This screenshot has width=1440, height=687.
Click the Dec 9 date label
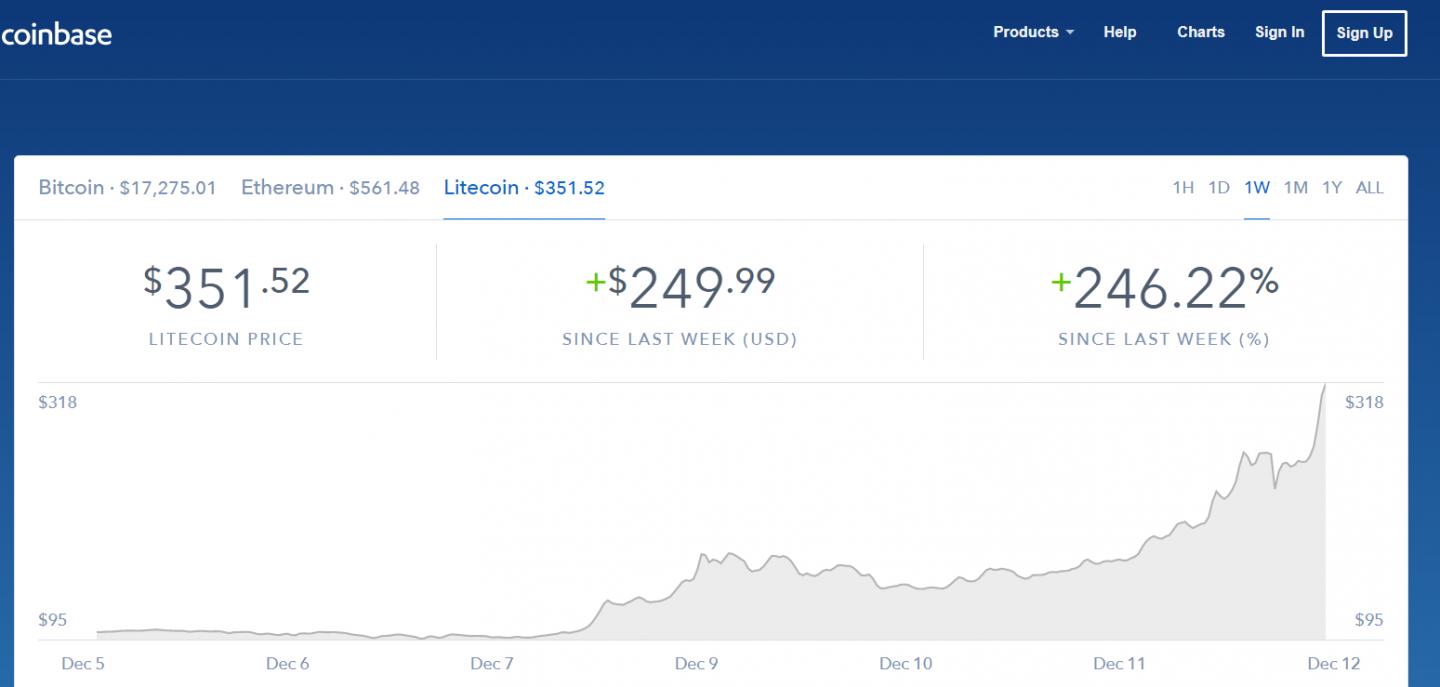coord(696,664)
